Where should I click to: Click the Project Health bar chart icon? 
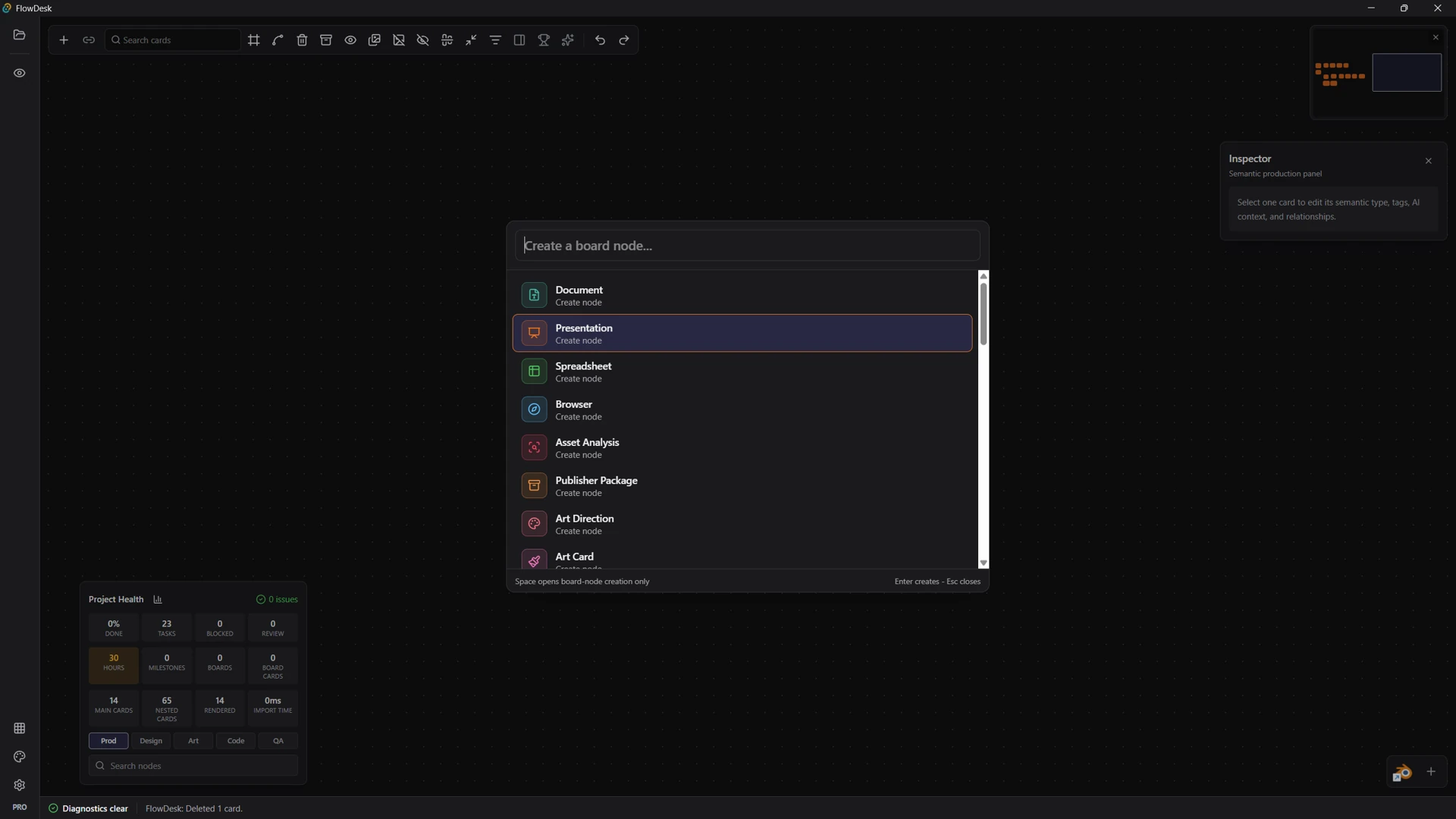158,600
